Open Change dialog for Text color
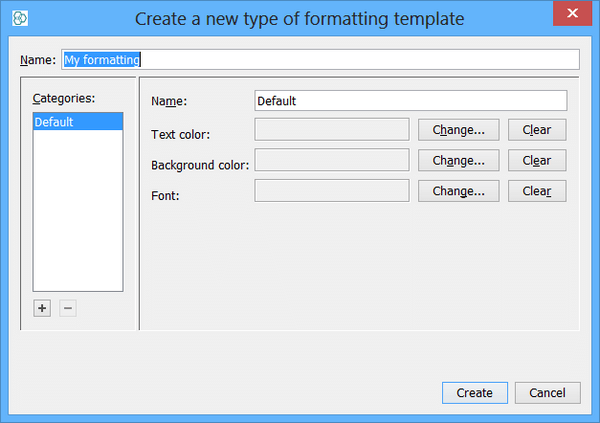 [458, 130]
